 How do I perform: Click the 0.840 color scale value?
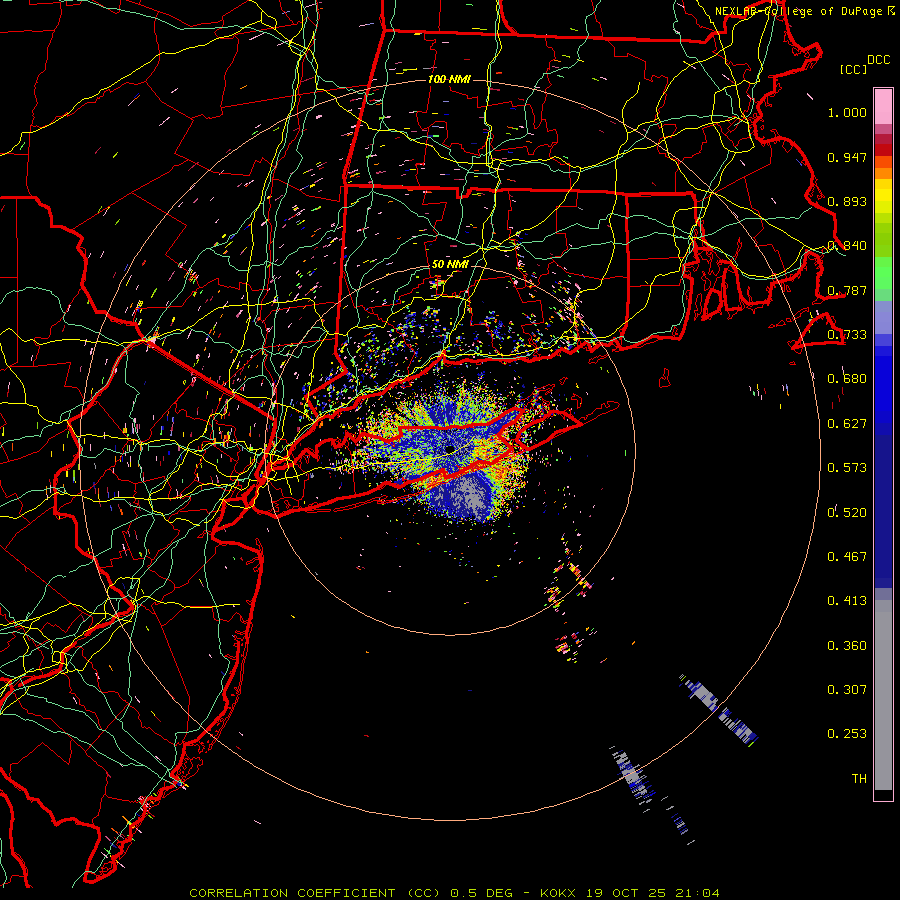pos(847,246)
